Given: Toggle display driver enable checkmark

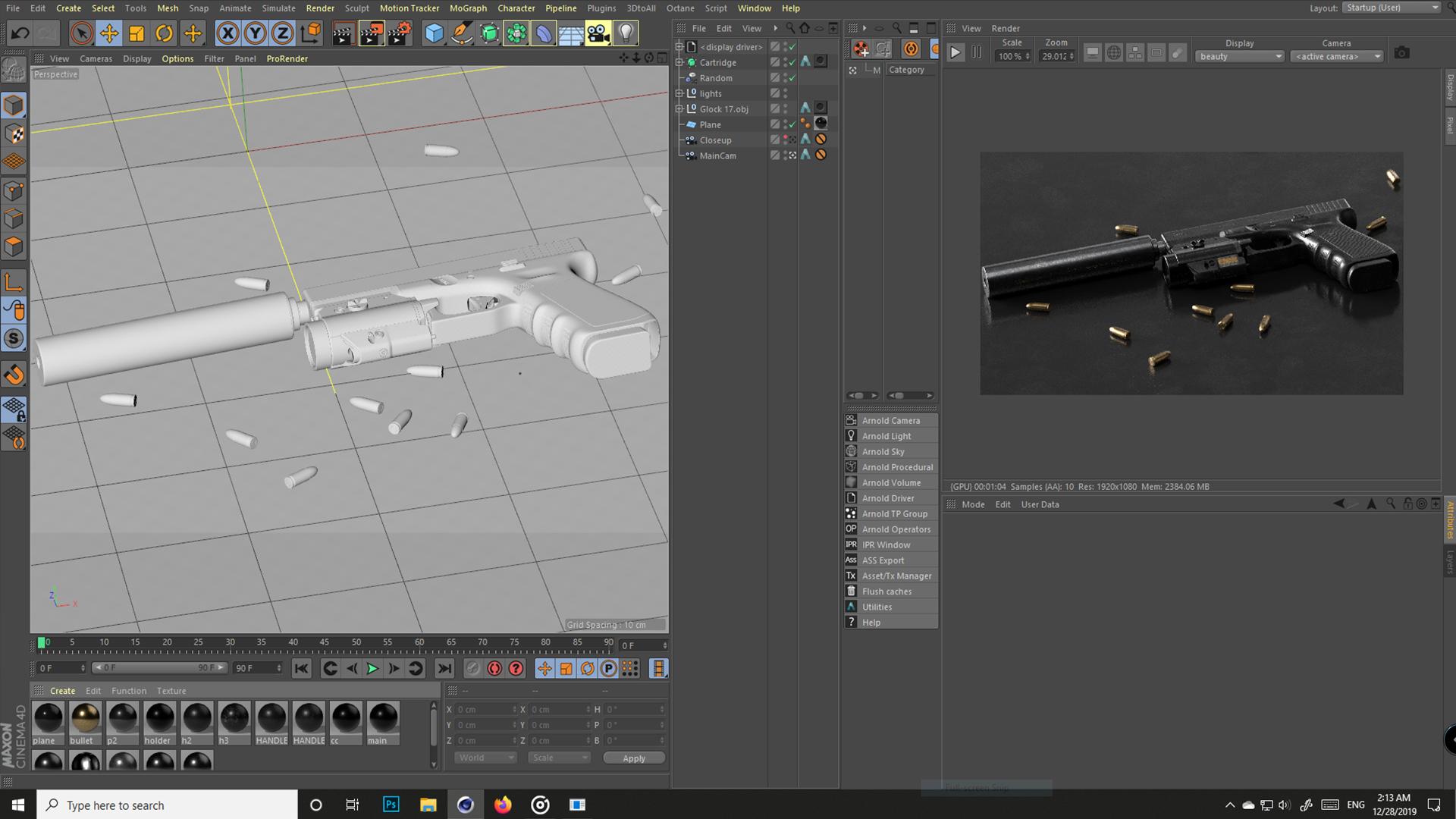Looking at the screenshot, I should tap(792, 46).
